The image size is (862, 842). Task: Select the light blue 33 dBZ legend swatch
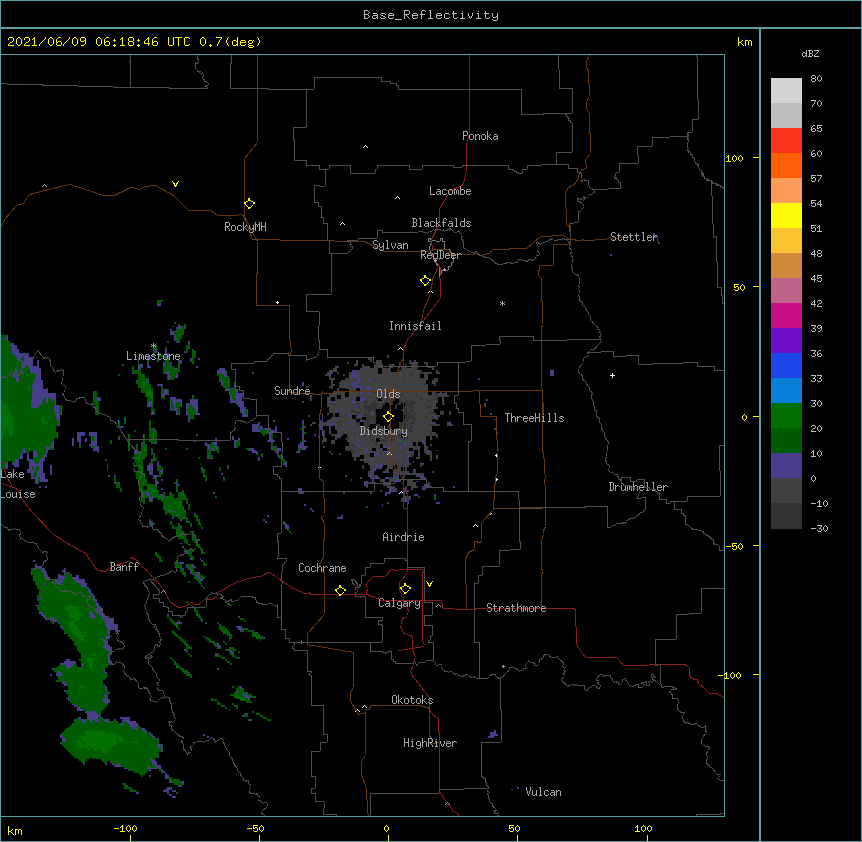tap(786, 390)
